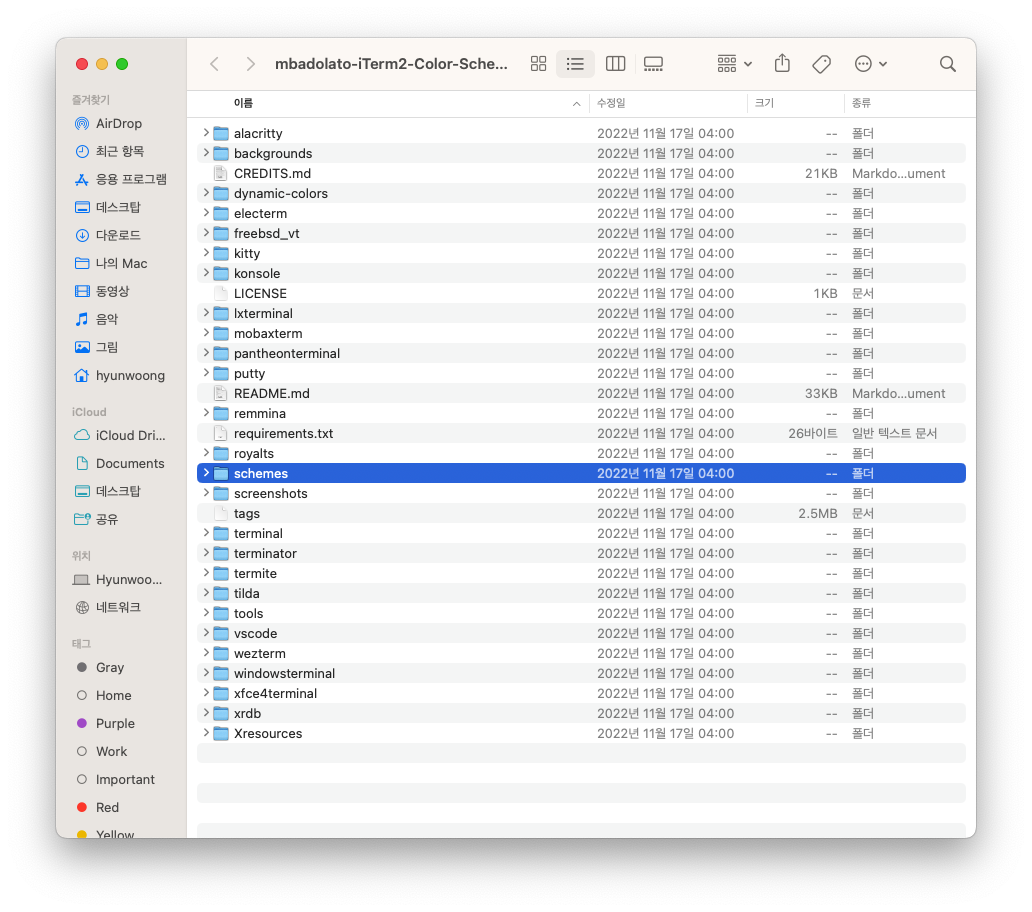The image size is (1032, 912).
Task: Expand the xrdb folder
Action: pos(206,713)
